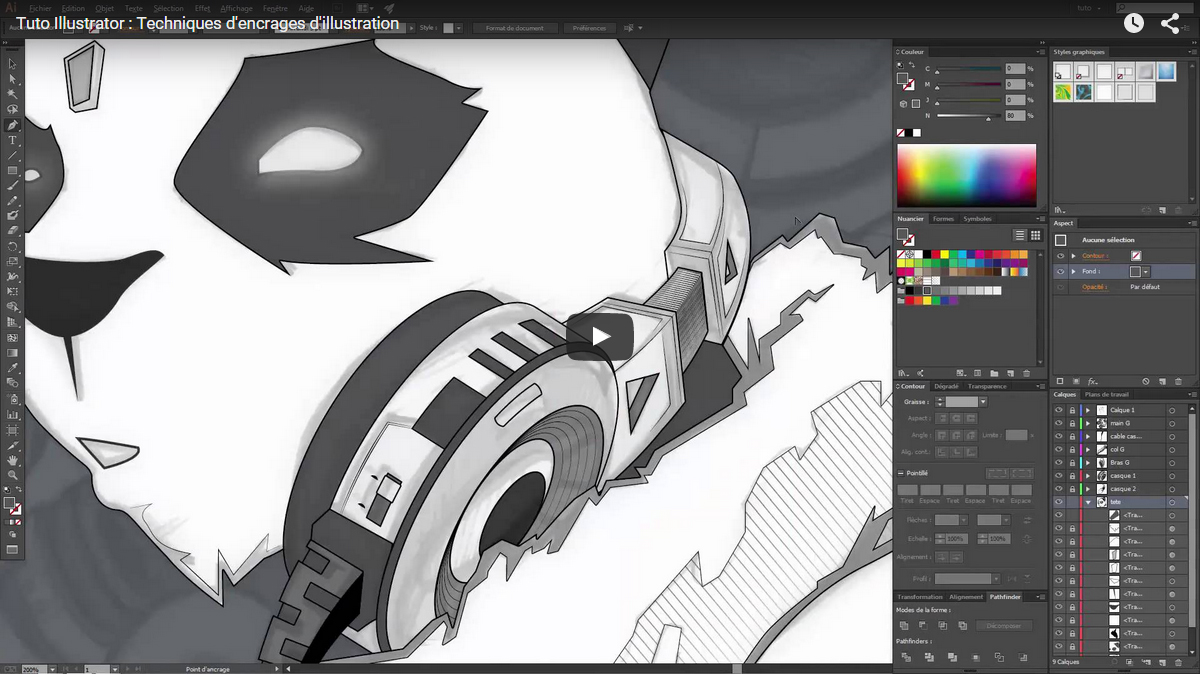Select the blue gradient graphic style thumbnail

pos(1166,72)
